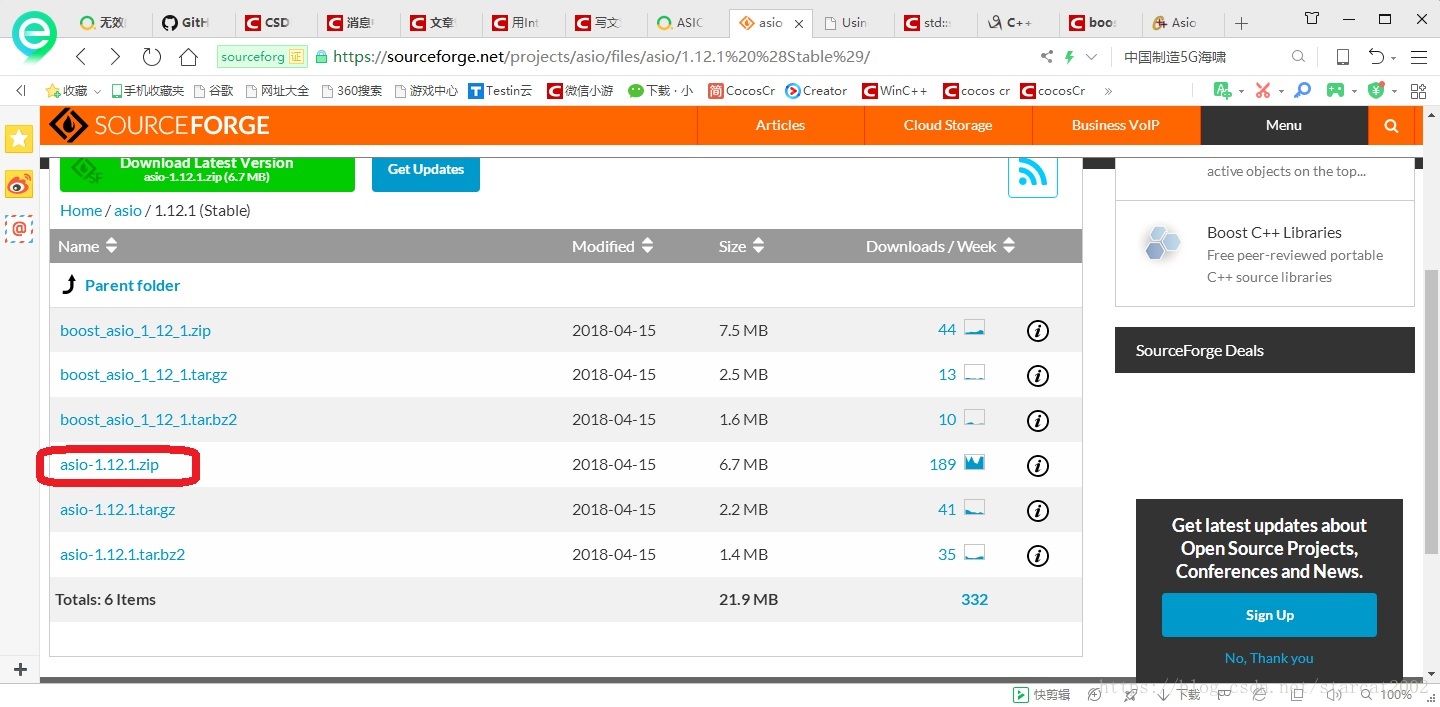Click the green shield yuan payment icon
Screen dimensions: 1440x707
tap(1376, 90)
